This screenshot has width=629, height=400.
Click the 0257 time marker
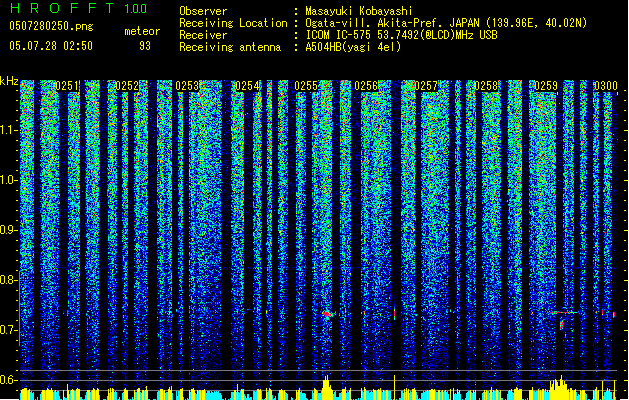tap(426, 86)
